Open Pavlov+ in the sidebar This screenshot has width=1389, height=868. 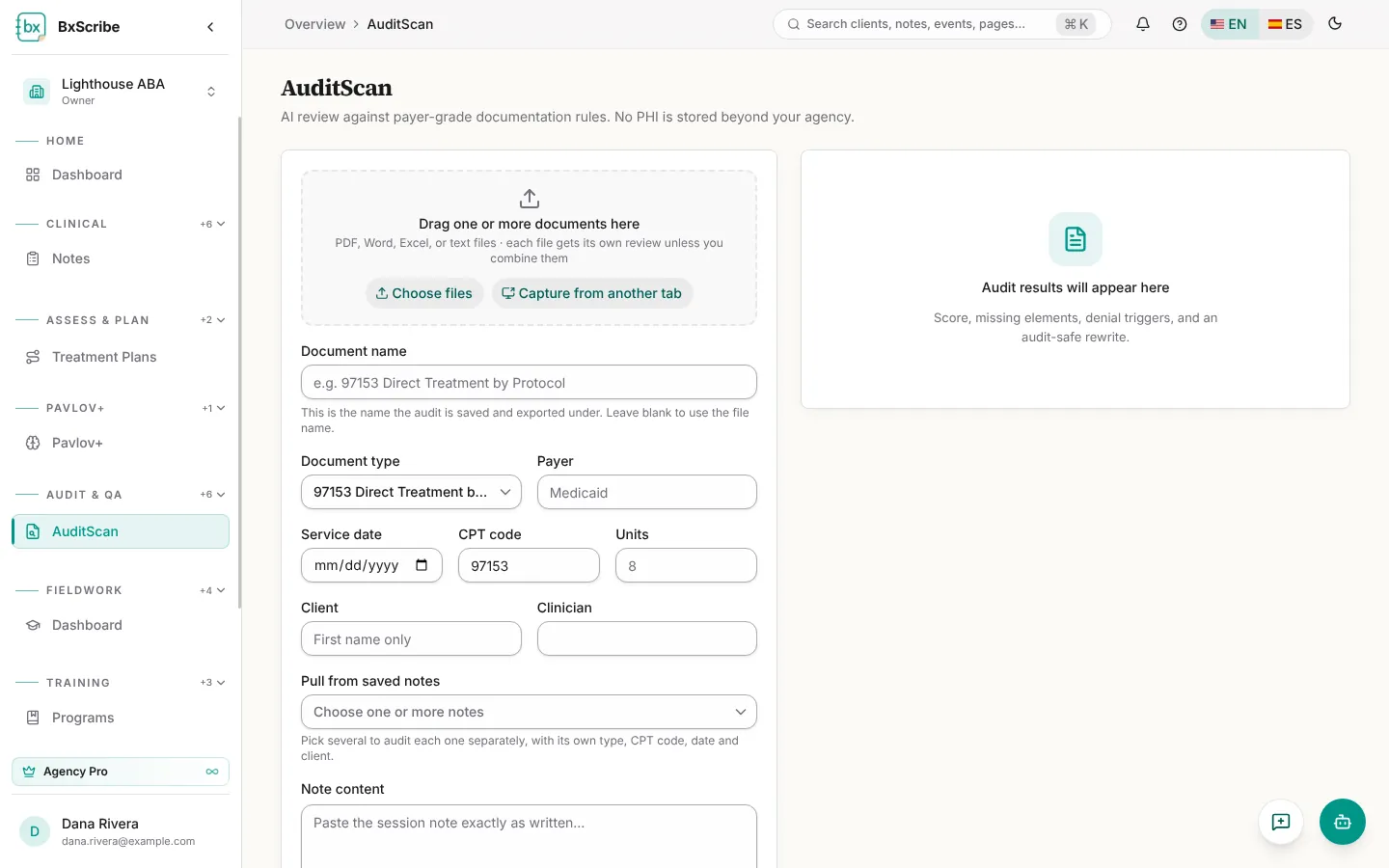(121, 443)
